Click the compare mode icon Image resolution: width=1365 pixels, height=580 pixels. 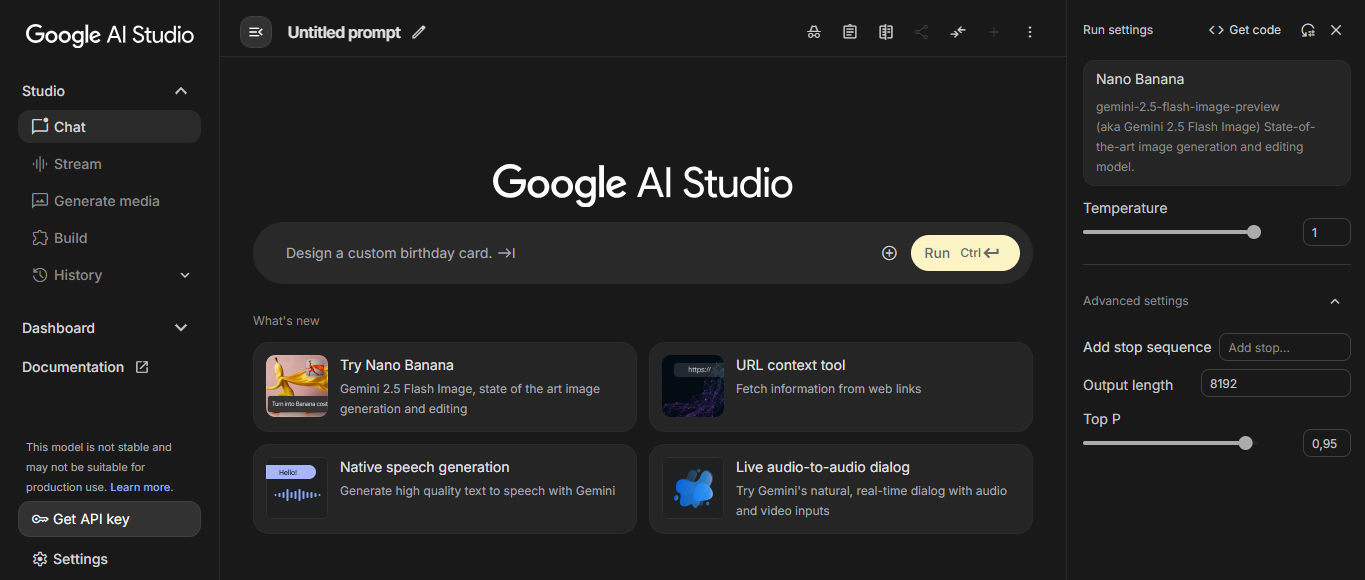click(885, 32)
